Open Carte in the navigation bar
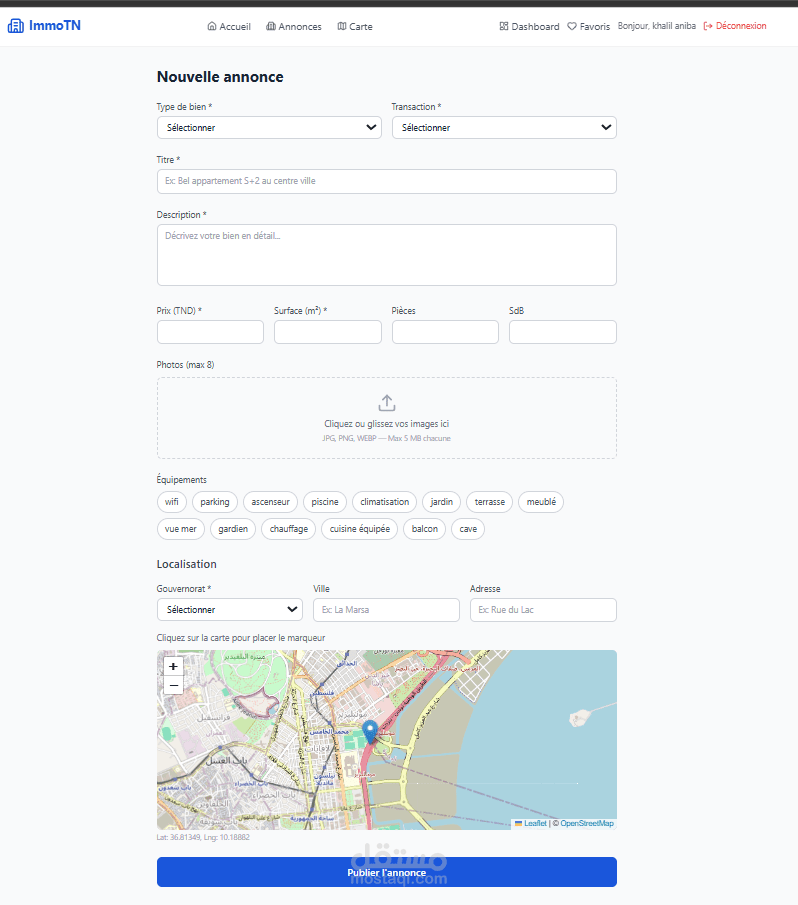Screen dimensions: 798x905 tap(355, 27)
